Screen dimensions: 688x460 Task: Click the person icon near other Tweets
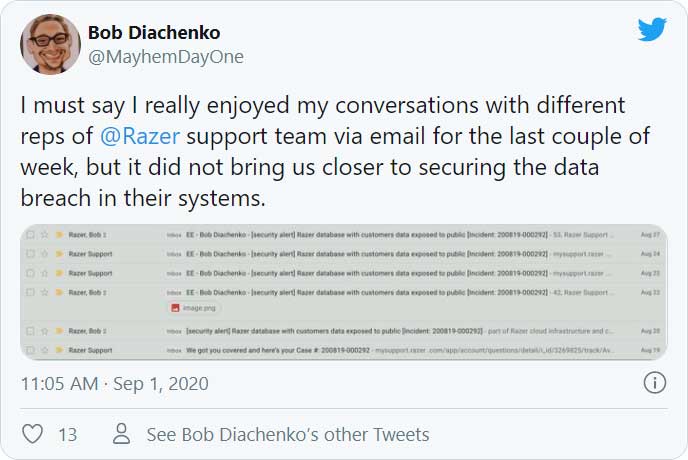pos(122,434)
